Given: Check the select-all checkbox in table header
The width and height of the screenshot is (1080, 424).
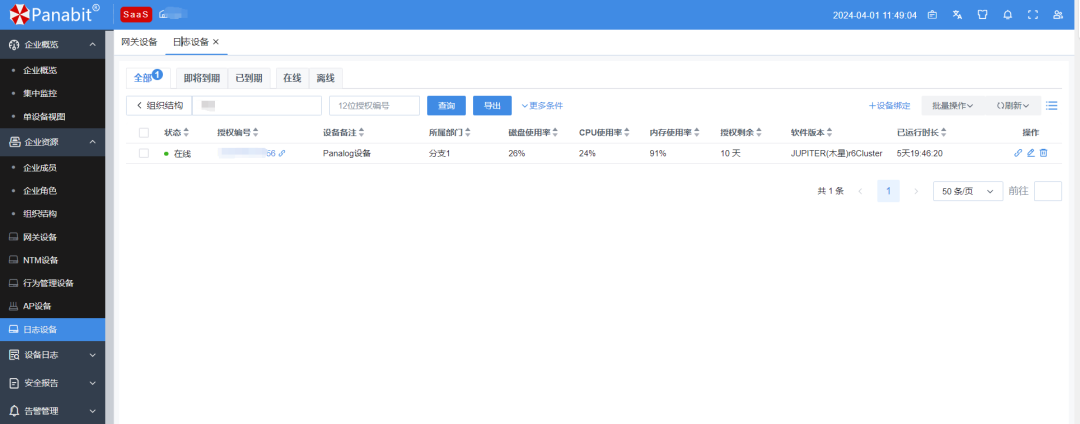Looking at the screenshot, I should pyautogui.click(x=143, y=133).
